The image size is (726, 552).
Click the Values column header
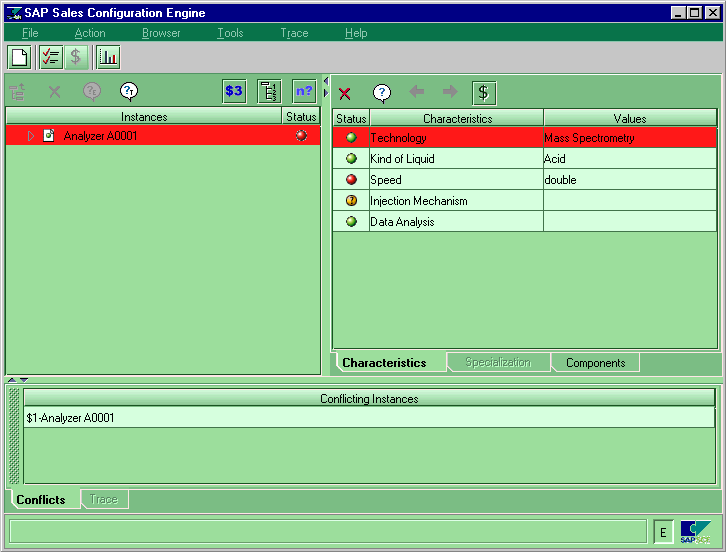[x=630, y=119]
